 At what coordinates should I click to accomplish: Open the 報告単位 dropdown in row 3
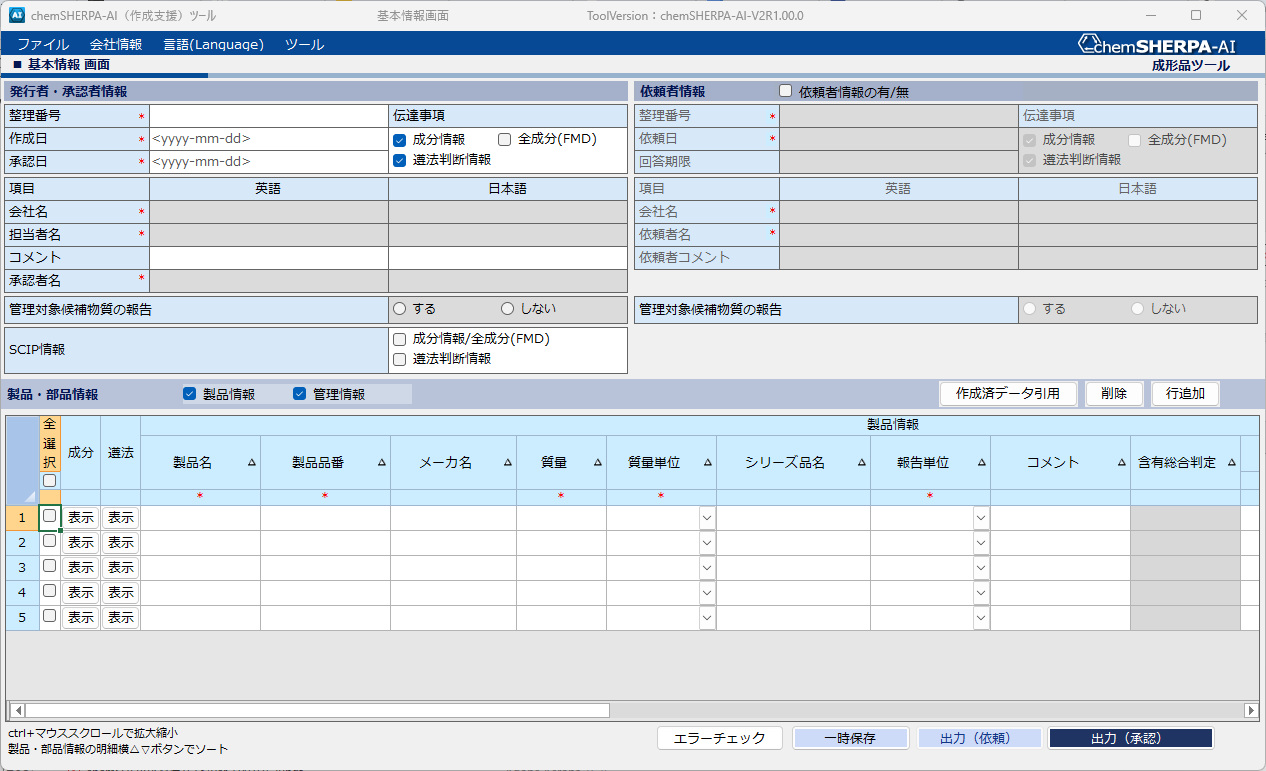pyautogui.click(x=981, y=568)
